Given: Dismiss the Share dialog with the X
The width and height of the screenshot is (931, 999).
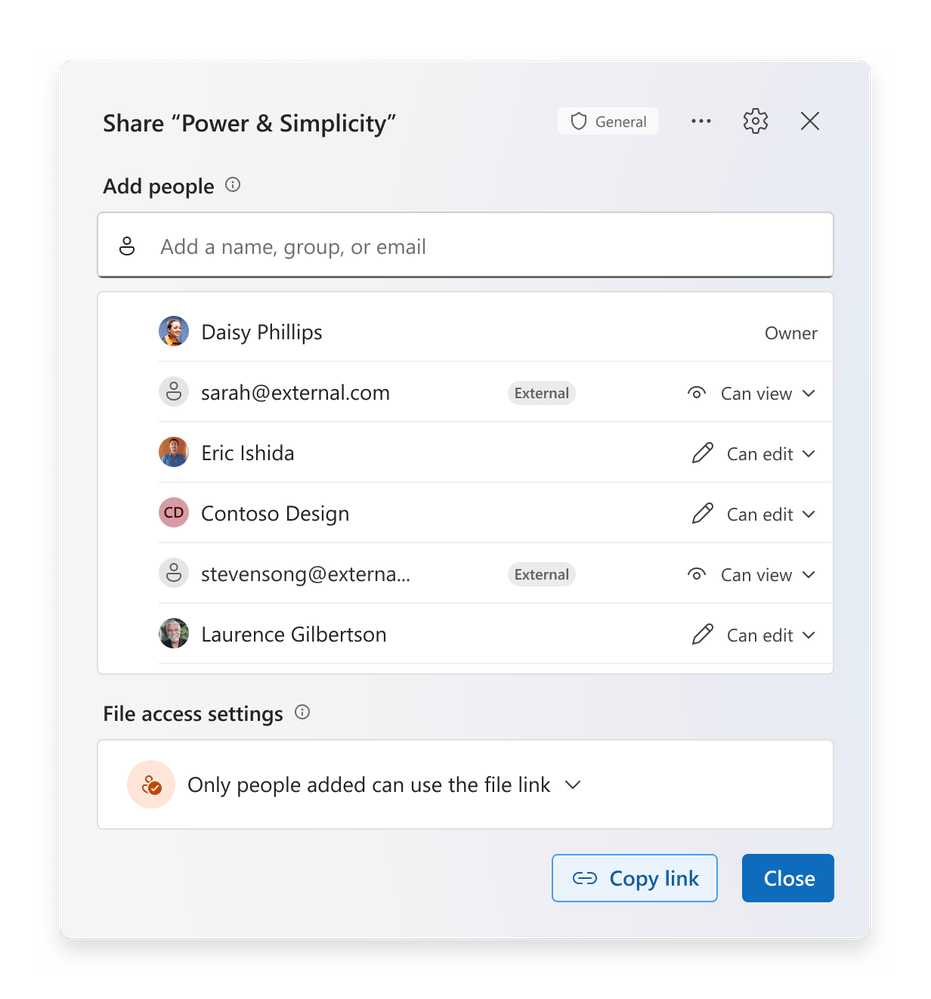Looking at the screenshot, I should point(810,122).
